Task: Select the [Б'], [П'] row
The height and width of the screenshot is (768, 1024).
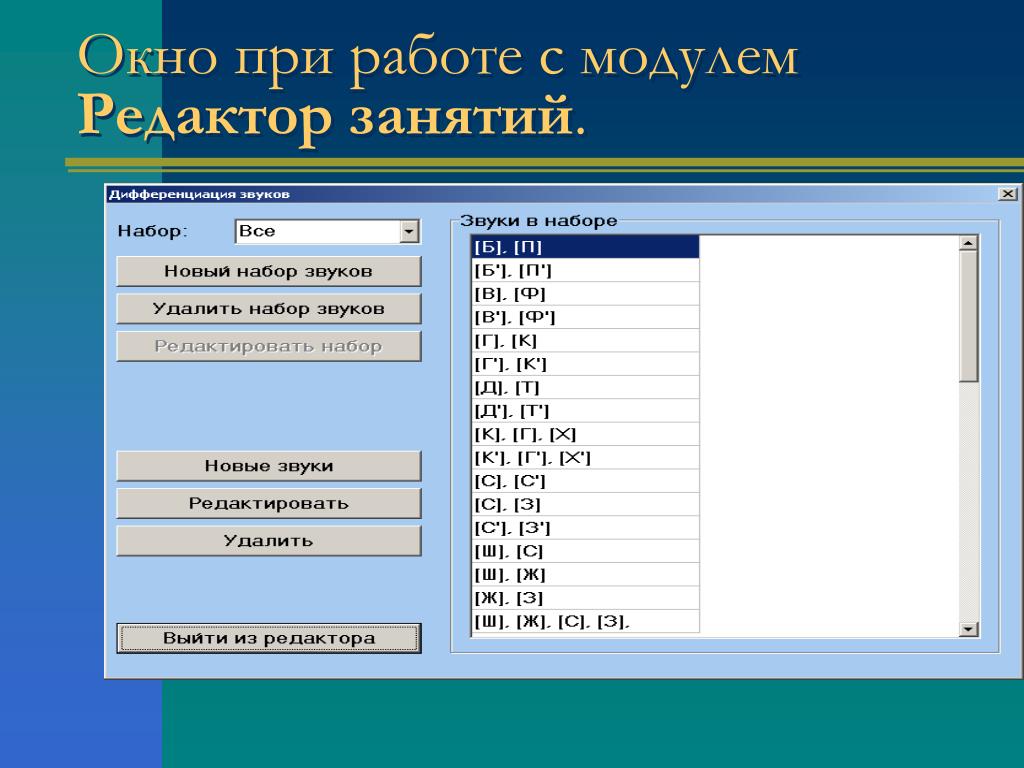Action: coord(585,270)
